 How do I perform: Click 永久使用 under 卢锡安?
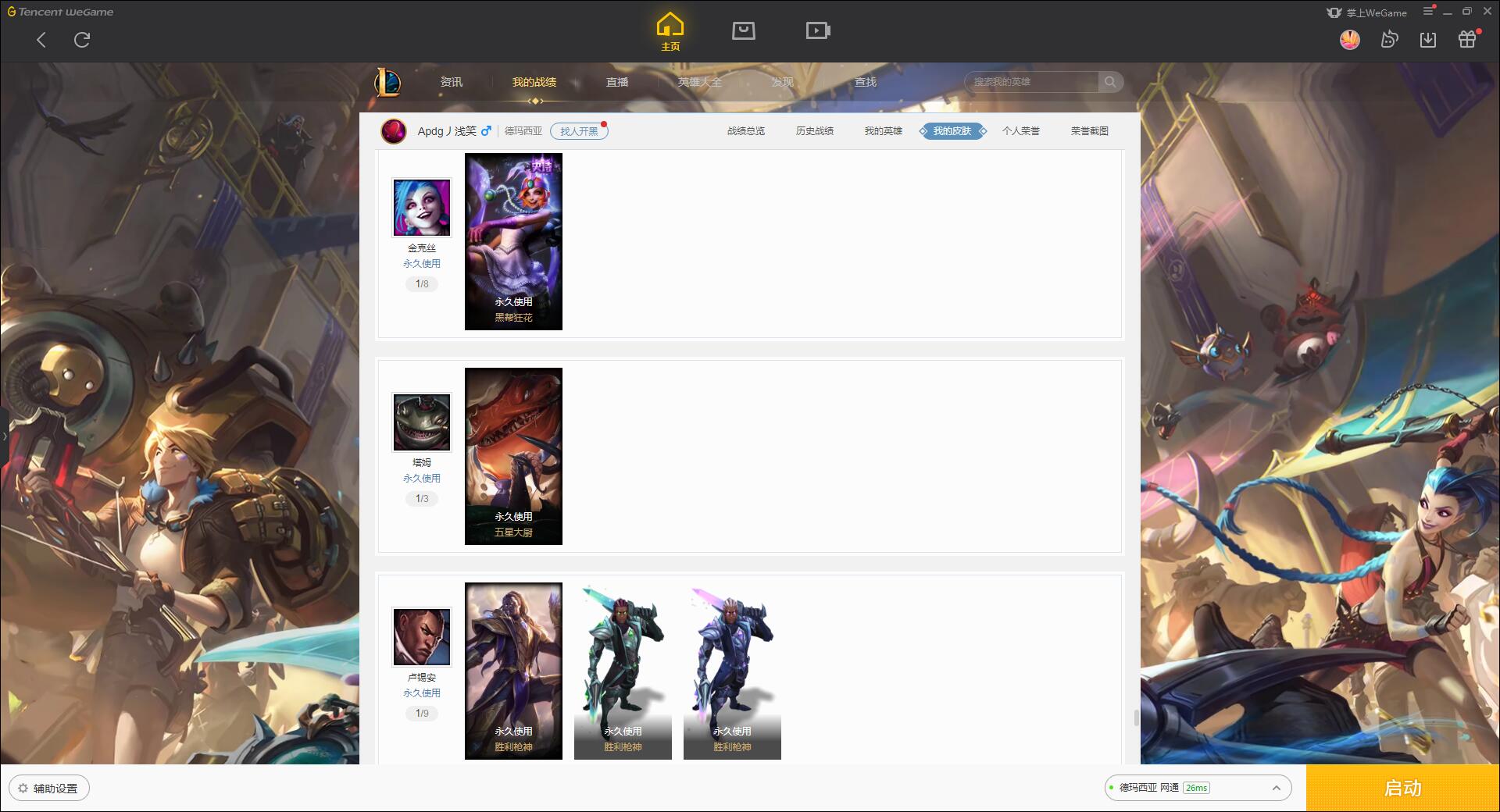[x=422, y=693]
